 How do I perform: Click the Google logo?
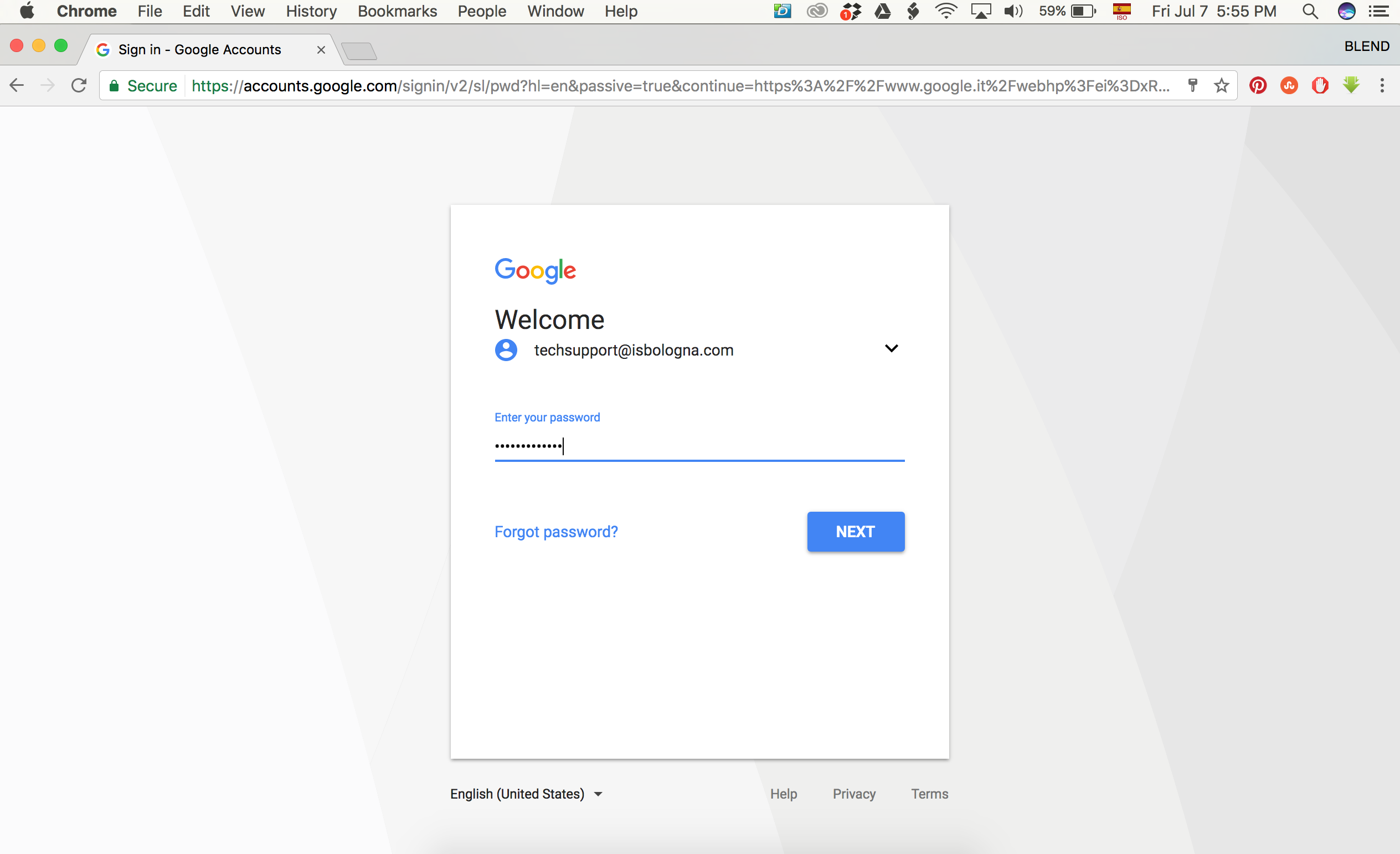[534, 270]
